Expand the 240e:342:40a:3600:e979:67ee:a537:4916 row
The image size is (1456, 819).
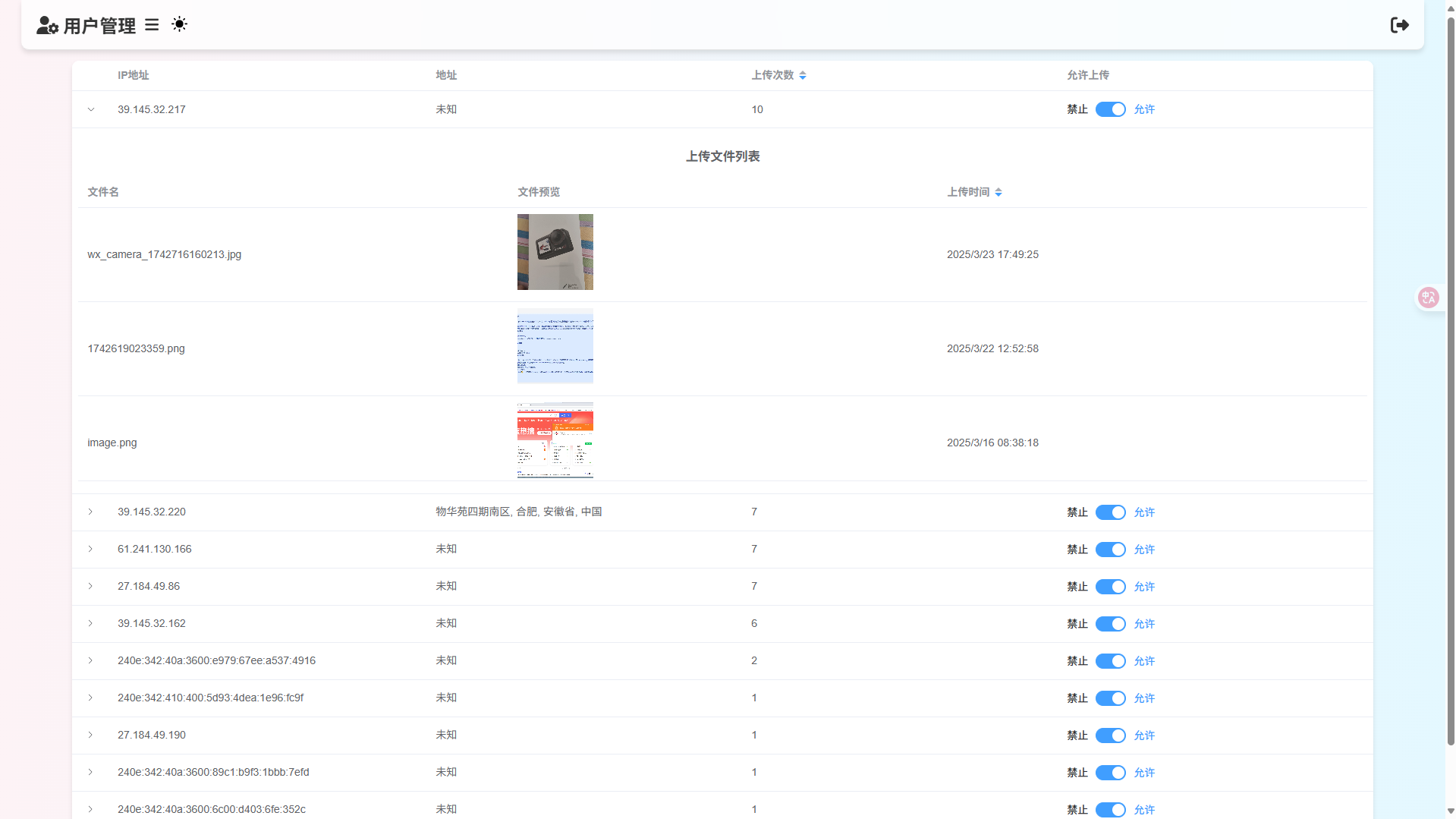click(91, 660)
